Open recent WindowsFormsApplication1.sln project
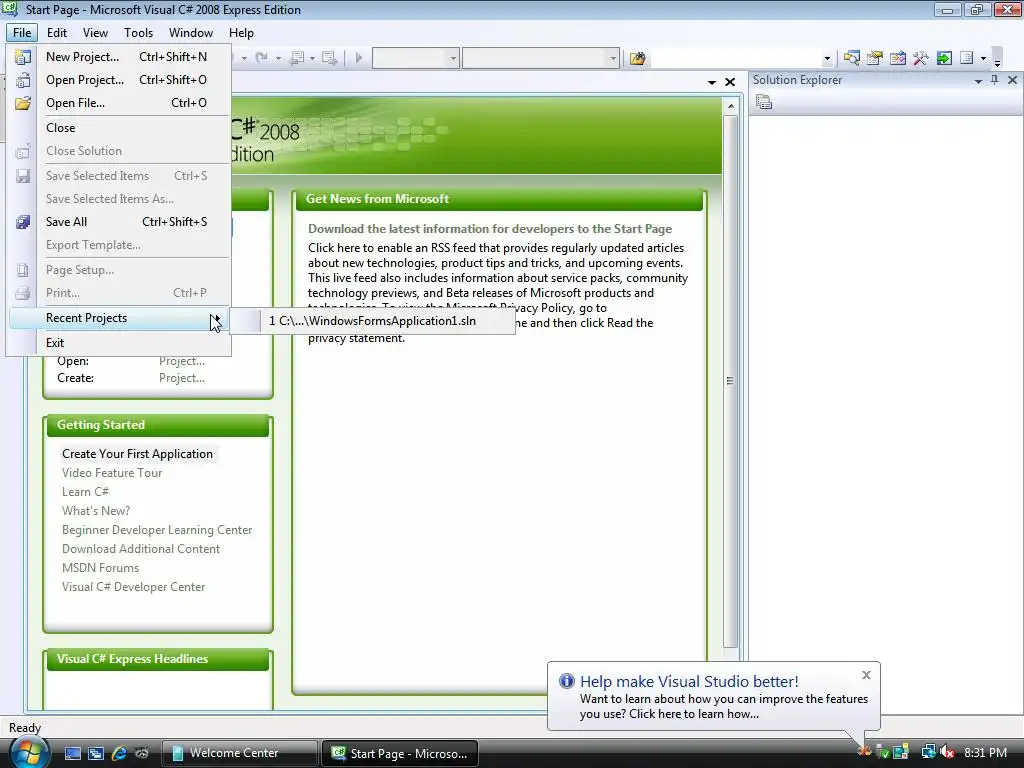The image size is (1024, 768). [x=372, y=321]
